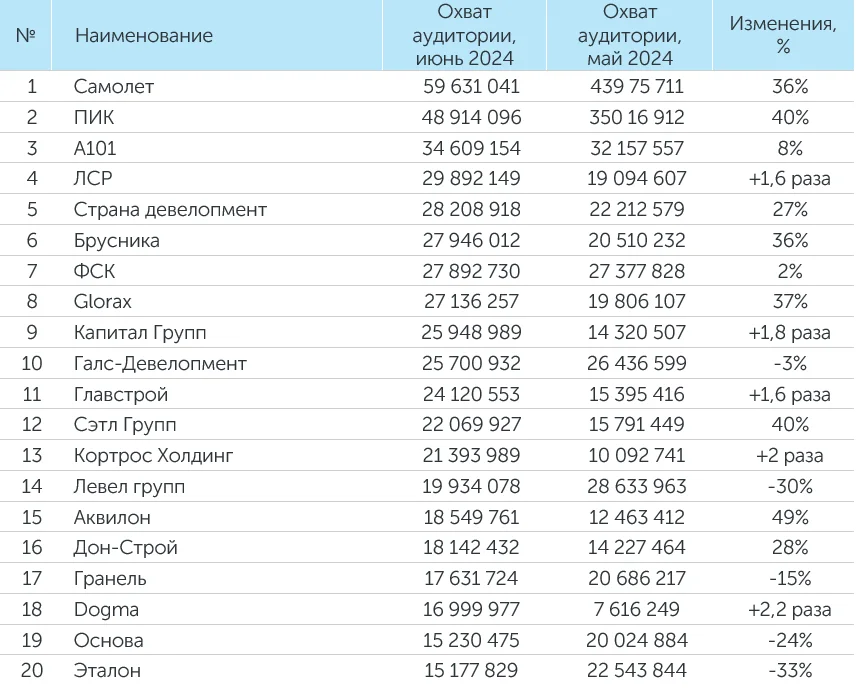
Task: Select the "Самолет" company name cell
Action: coord(113,87)
